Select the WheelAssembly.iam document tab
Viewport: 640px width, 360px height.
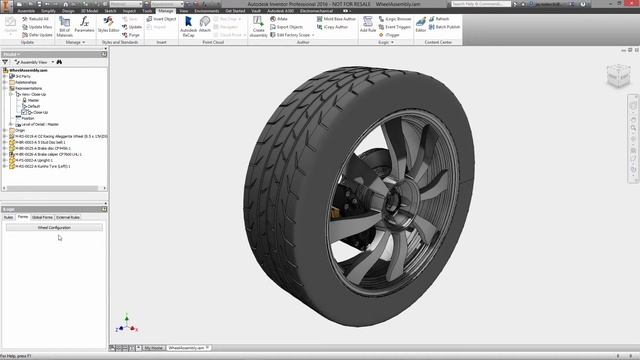pyautogui.click(x=188, y=348)
